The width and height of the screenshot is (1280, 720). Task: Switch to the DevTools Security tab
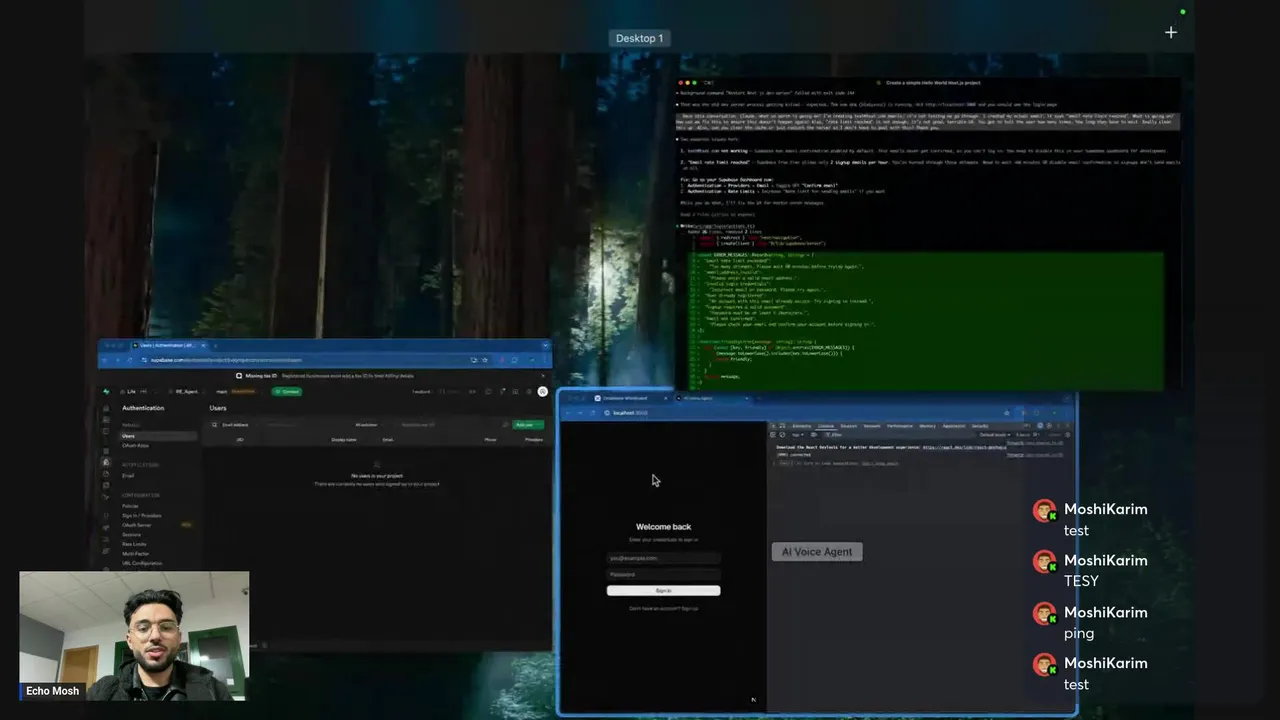tap(980, 426)
